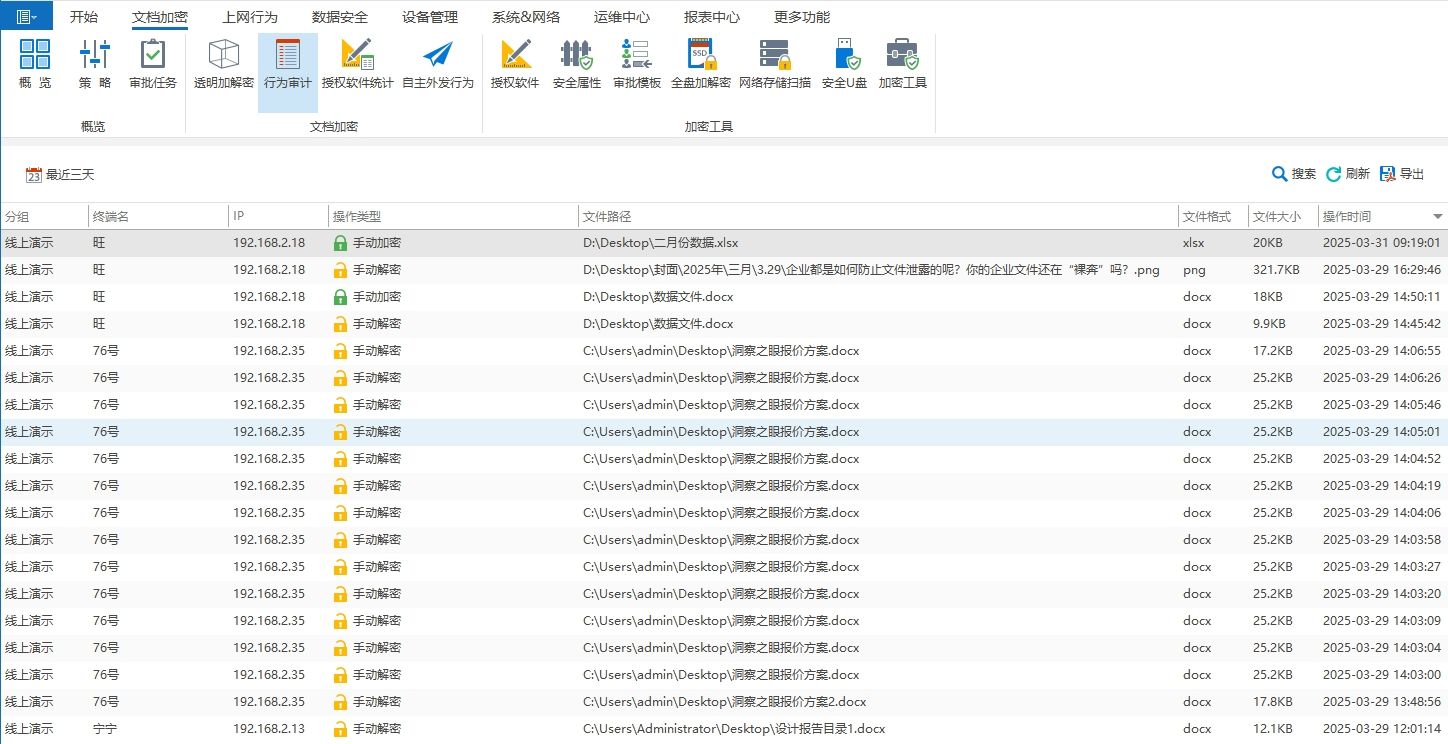Open 审批模板 approval templates
The width and height of the screenshot is (1448, 744).
pos(636,62)
